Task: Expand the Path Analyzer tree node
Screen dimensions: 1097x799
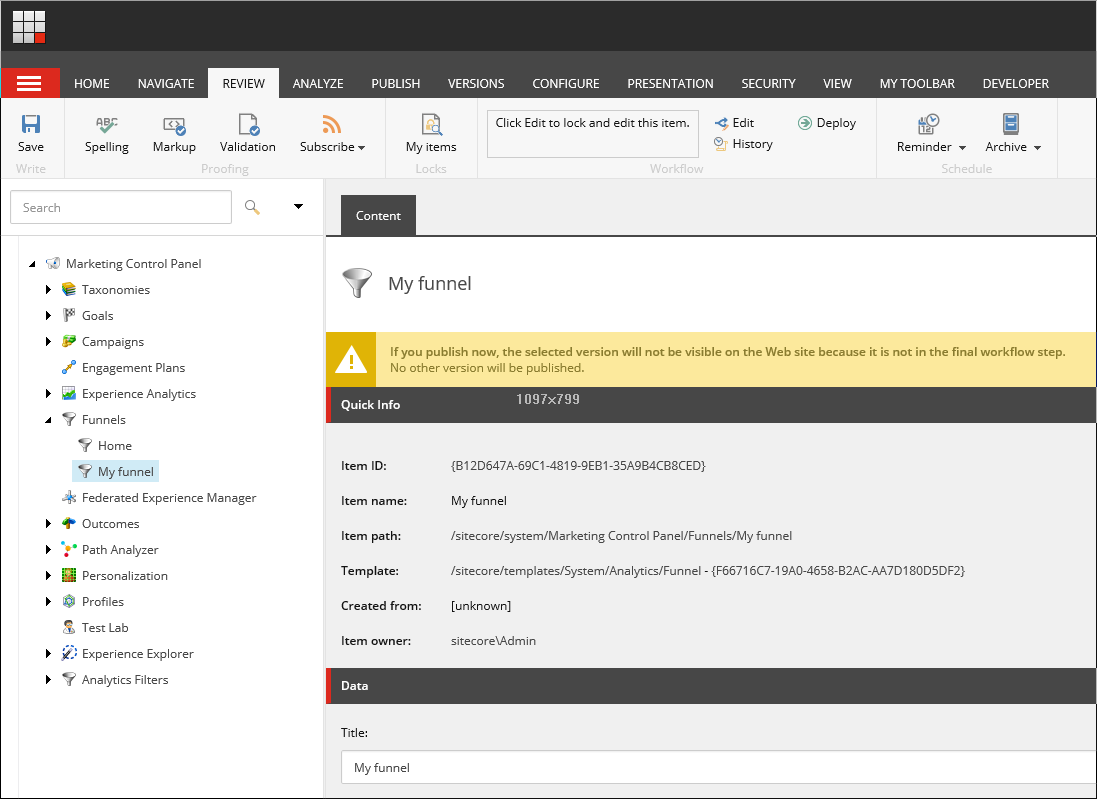Action: 48,549
